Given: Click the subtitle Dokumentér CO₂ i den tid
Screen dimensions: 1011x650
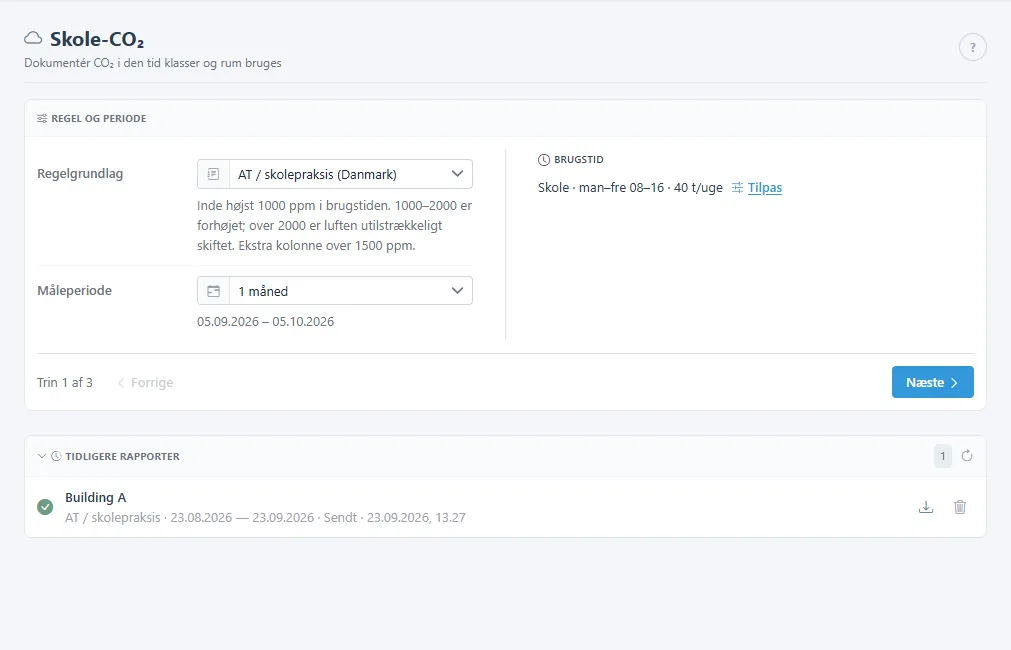Looking at the screenshot, I should (x=153, y=63).
